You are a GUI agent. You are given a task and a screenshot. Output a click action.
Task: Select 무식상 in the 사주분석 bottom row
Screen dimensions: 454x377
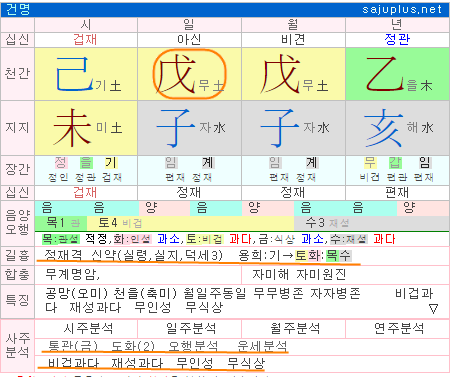coord(246,363)
